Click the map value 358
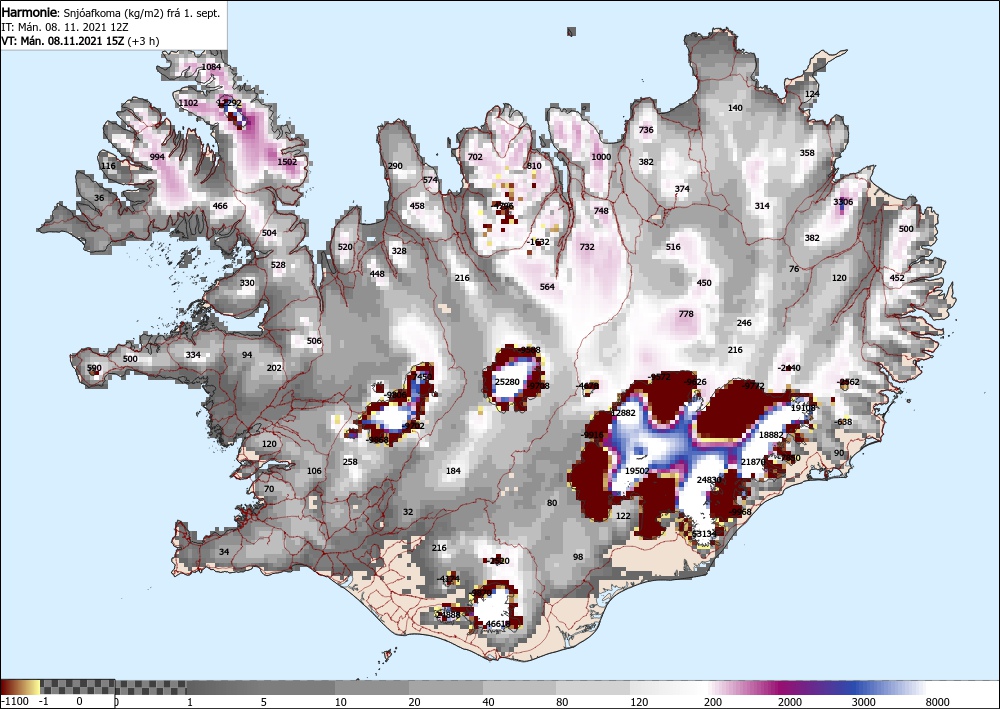Screen dimensions: 1000x709 pos(807,153)
